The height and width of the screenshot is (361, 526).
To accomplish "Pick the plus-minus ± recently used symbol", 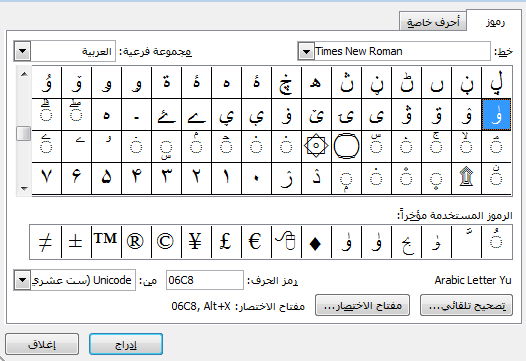I will pyautogui.click(x=76, y=242).
